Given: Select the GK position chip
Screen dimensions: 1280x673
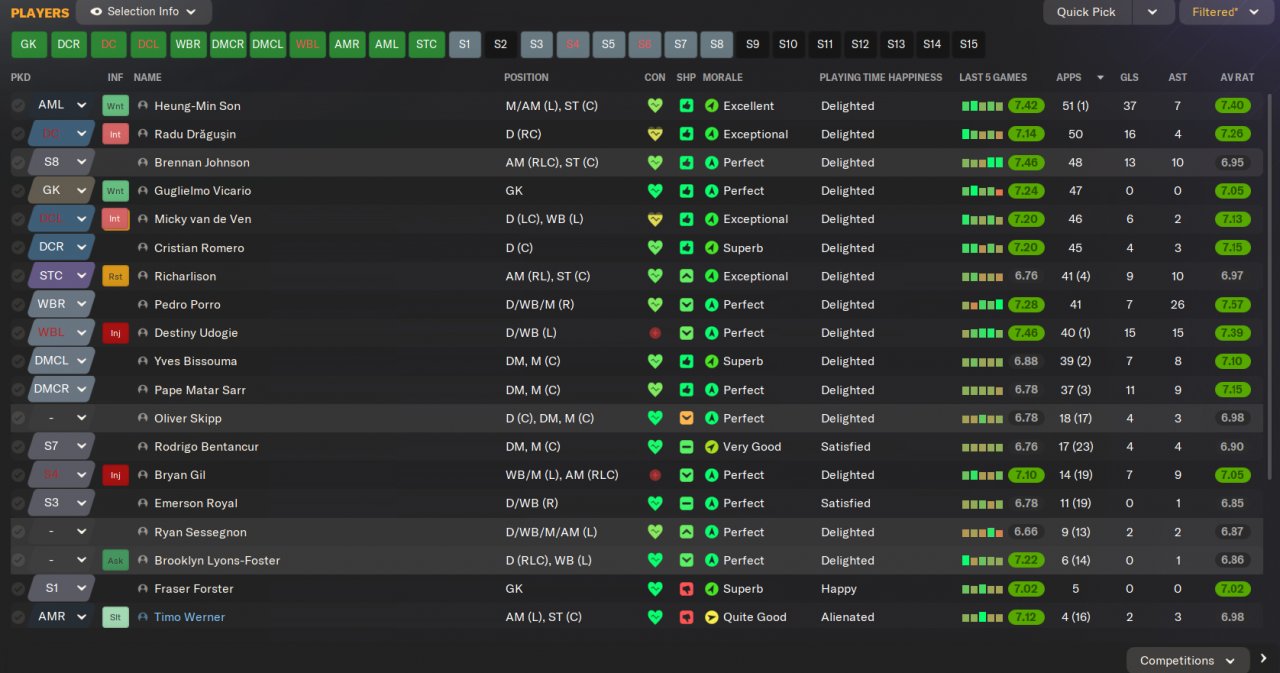Looking at the screenshot, I should coord(28,44).
